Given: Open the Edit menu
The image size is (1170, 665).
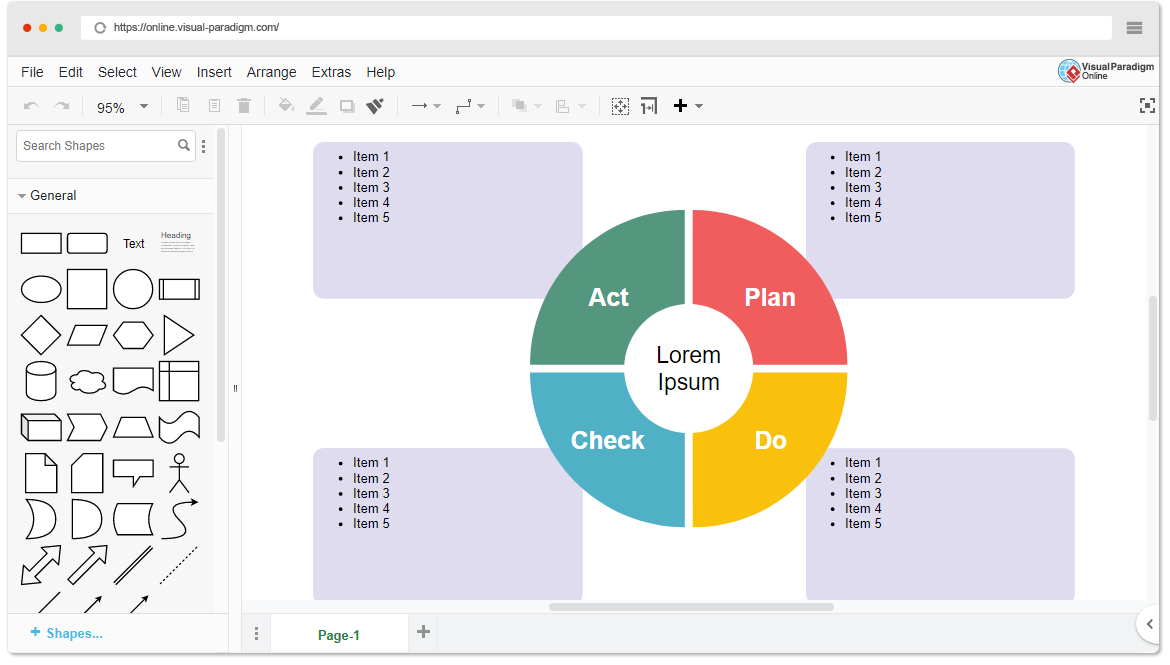Looking at the screenshot, I should [70, 72].
